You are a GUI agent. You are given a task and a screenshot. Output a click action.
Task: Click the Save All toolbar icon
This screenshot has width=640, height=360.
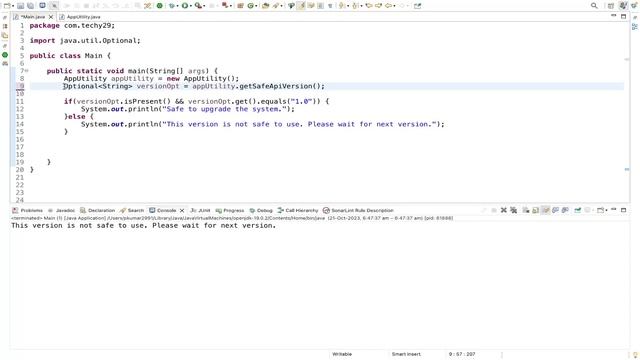point(30,6)
